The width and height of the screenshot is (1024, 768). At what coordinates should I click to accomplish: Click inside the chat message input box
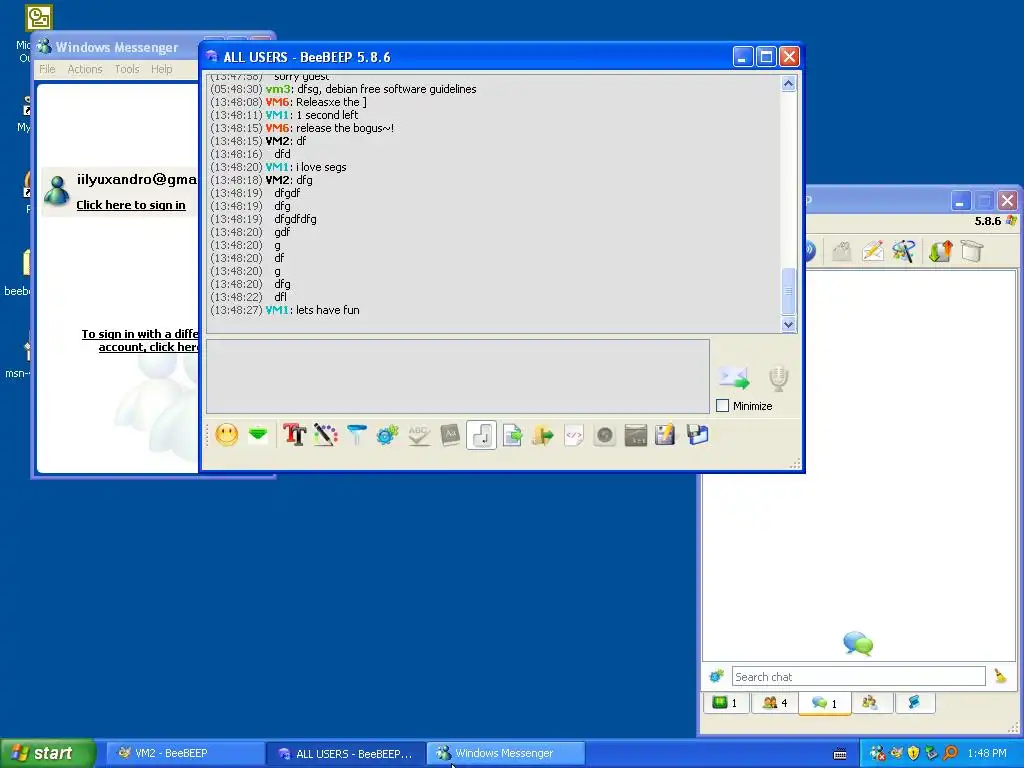point(458,376)
